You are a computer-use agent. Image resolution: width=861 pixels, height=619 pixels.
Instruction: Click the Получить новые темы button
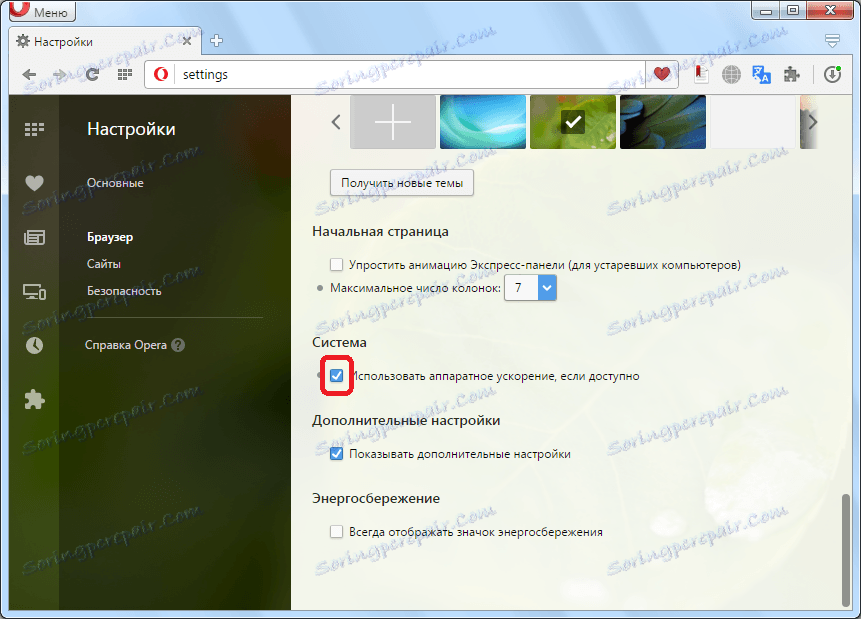click(402, 183)
